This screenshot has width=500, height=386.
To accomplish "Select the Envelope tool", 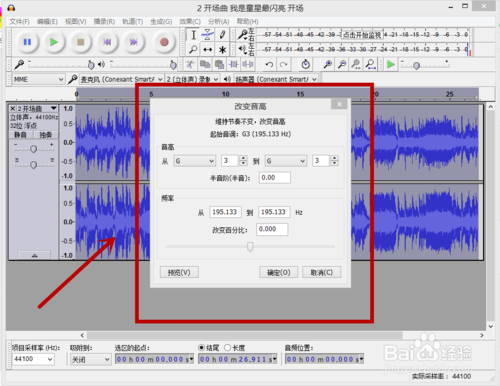I will [x=208, y=35].
